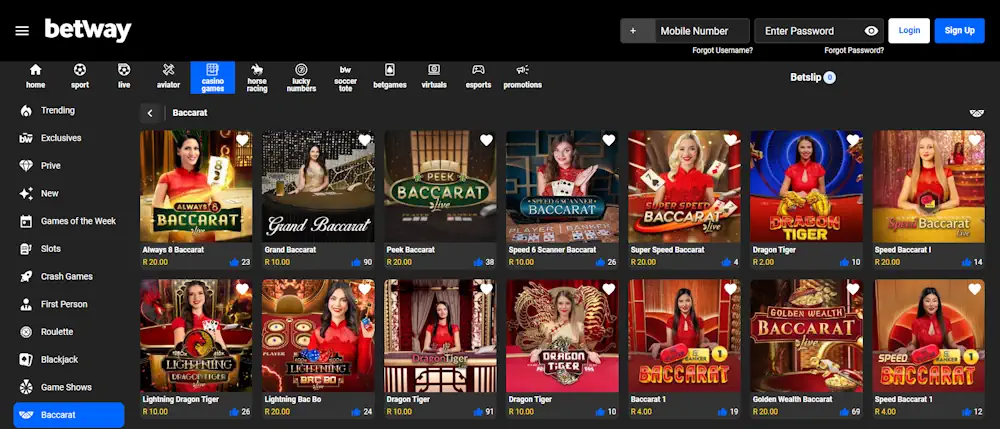Screen dimensions: 1000x429
Task: Select the casino games tab
Action: pyautogui.click(x=212, y=77)
